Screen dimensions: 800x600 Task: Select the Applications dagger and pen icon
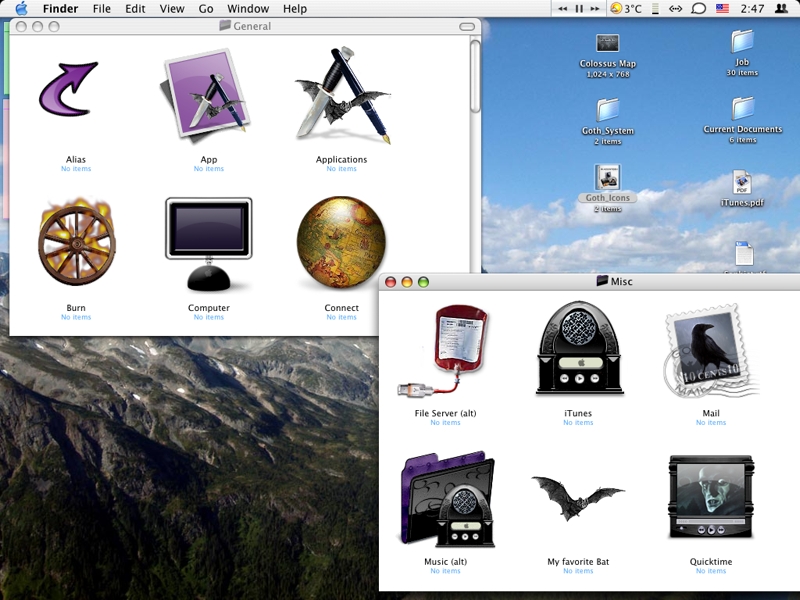tap(341, 94)
